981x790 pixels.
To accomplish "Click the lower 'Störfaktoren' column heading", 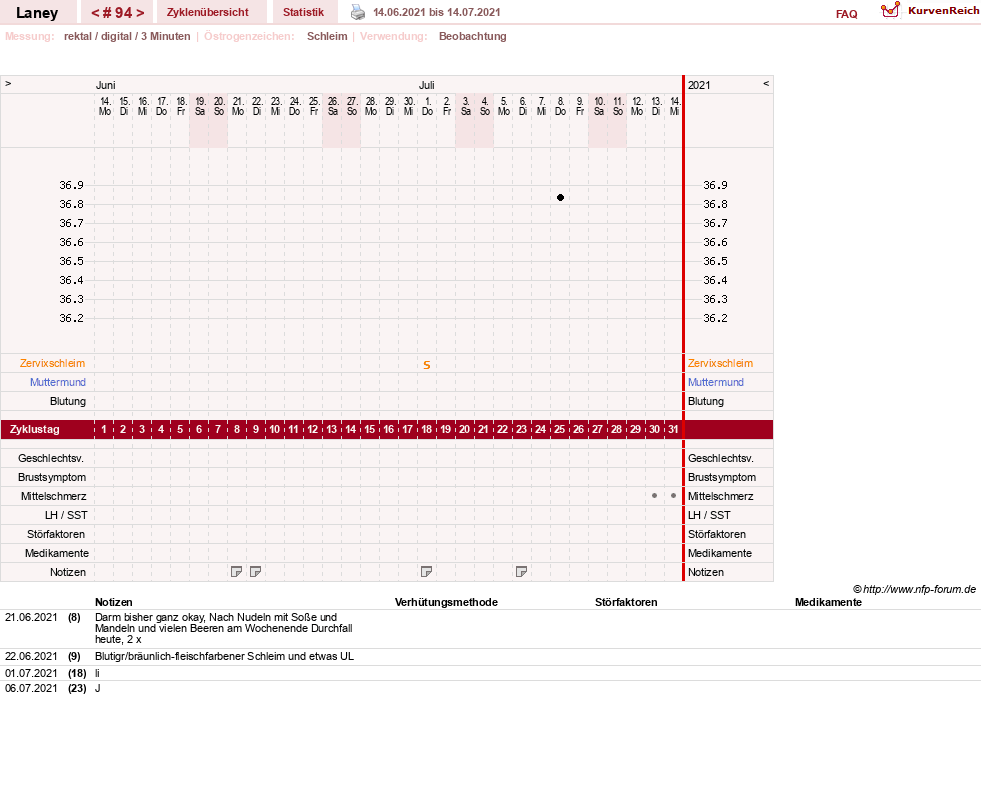I will [x=626, y=602].
